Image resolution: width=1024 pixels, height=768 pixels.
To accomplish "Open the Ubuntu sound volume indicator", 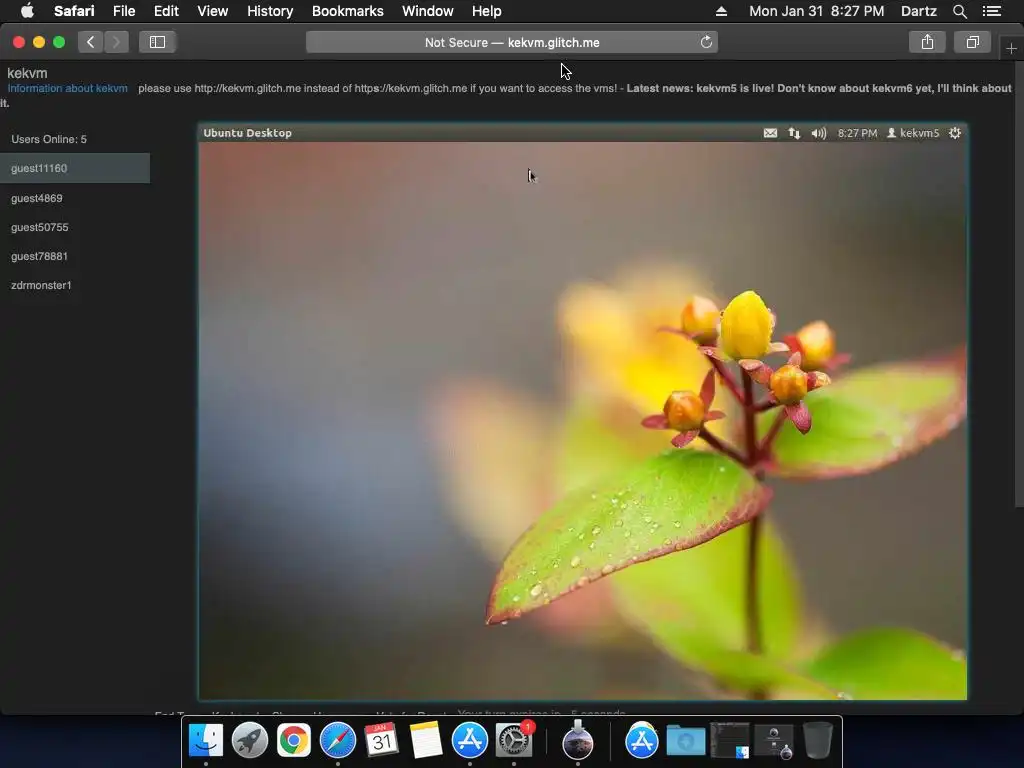I will (x=818, y=133).
